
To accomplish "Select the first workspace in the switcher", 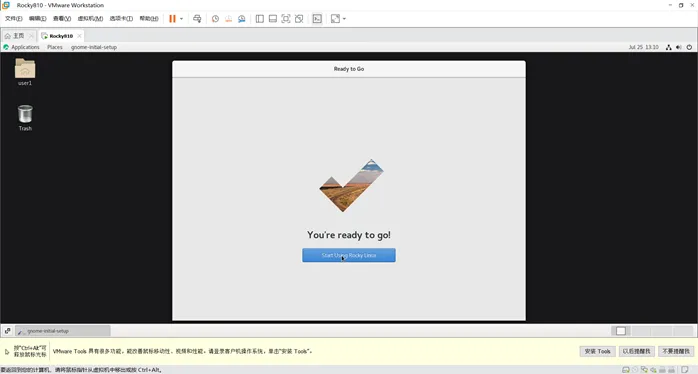I will point(621,331).
